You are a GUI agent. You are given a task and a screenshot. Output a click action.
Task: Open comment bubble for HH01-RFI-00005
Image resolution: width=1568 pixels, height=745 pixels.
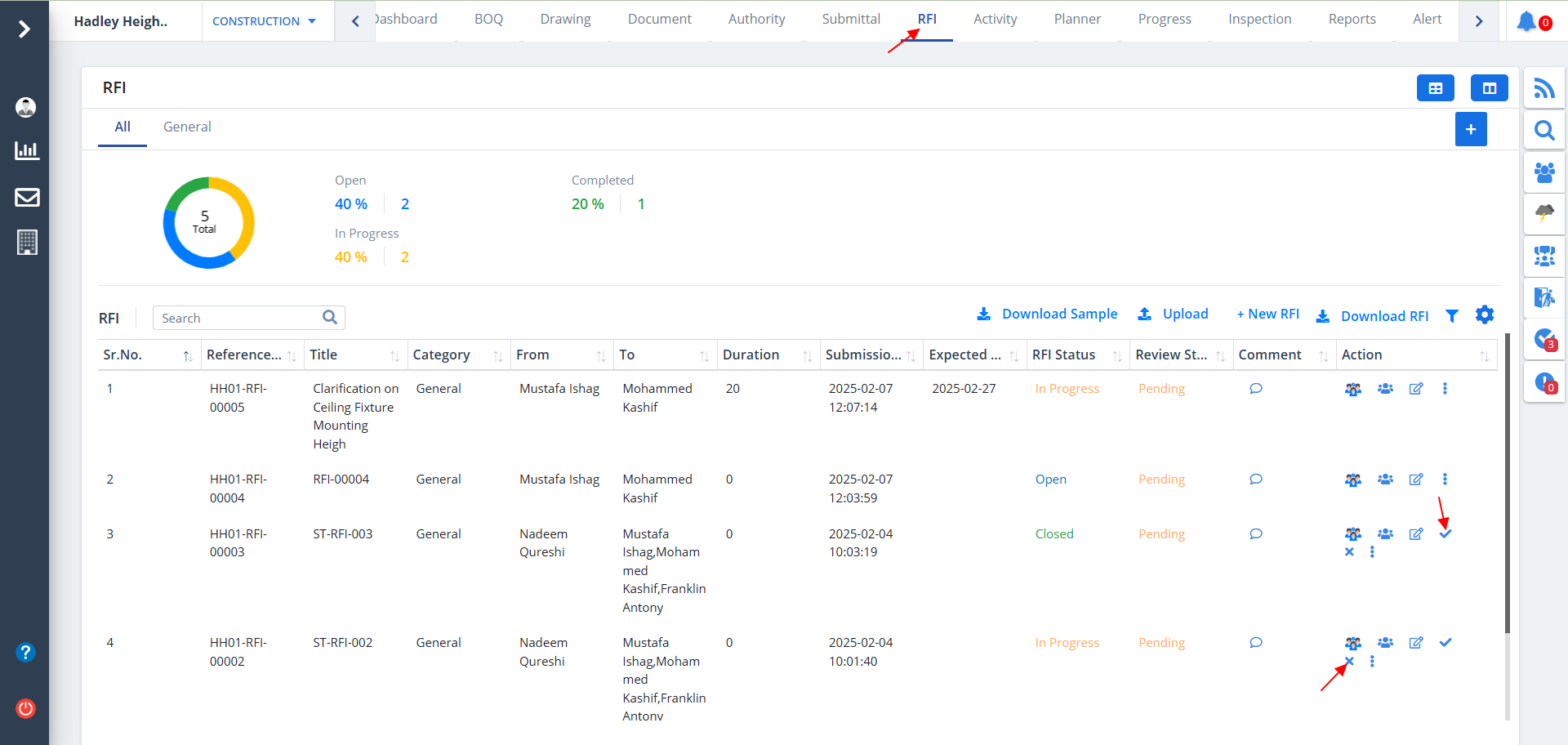[x=1255, y=389]
